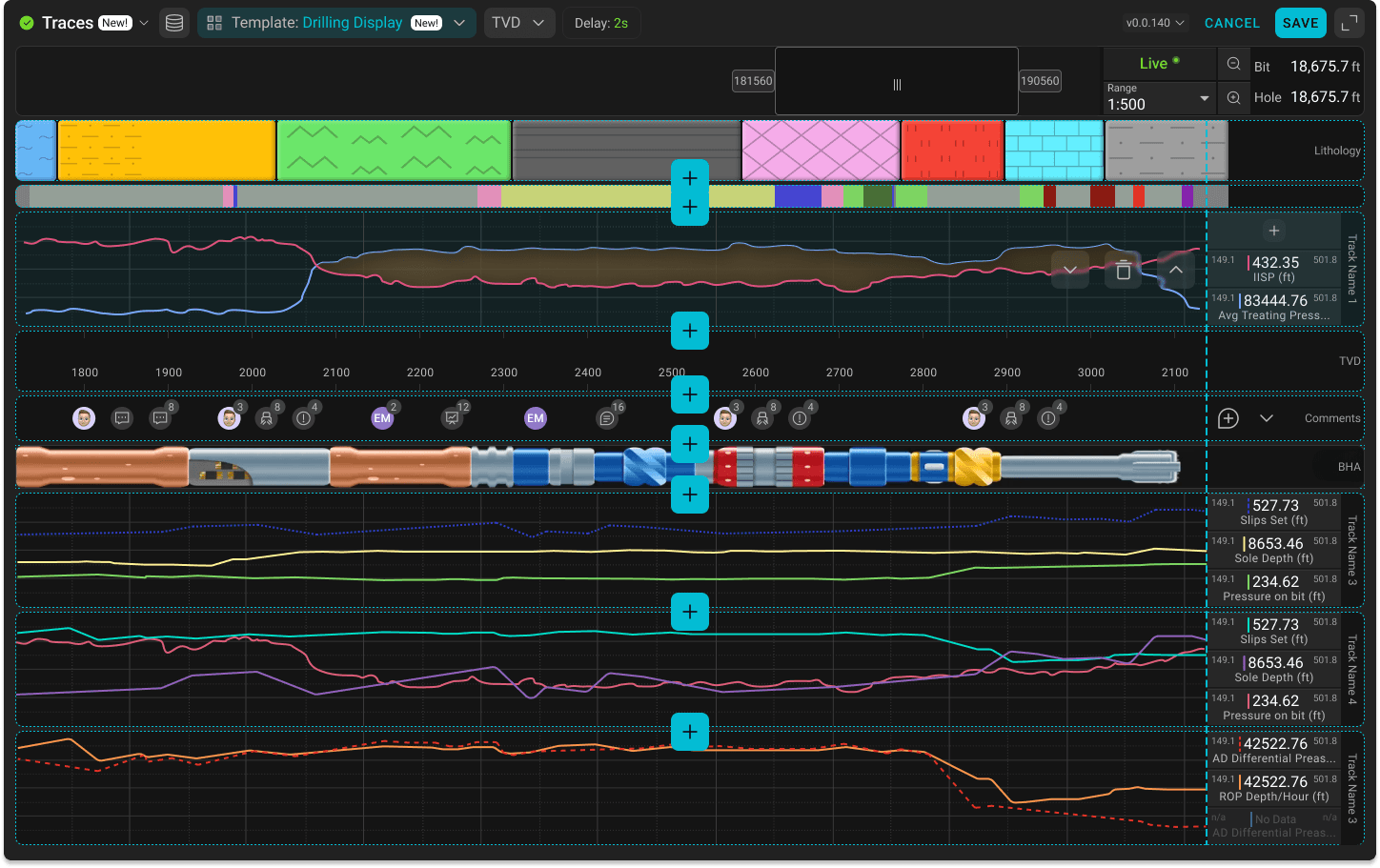The image size is (1380, 868).
Task: Click the New! badge next to Traces
Action: [x=115, y=23]
